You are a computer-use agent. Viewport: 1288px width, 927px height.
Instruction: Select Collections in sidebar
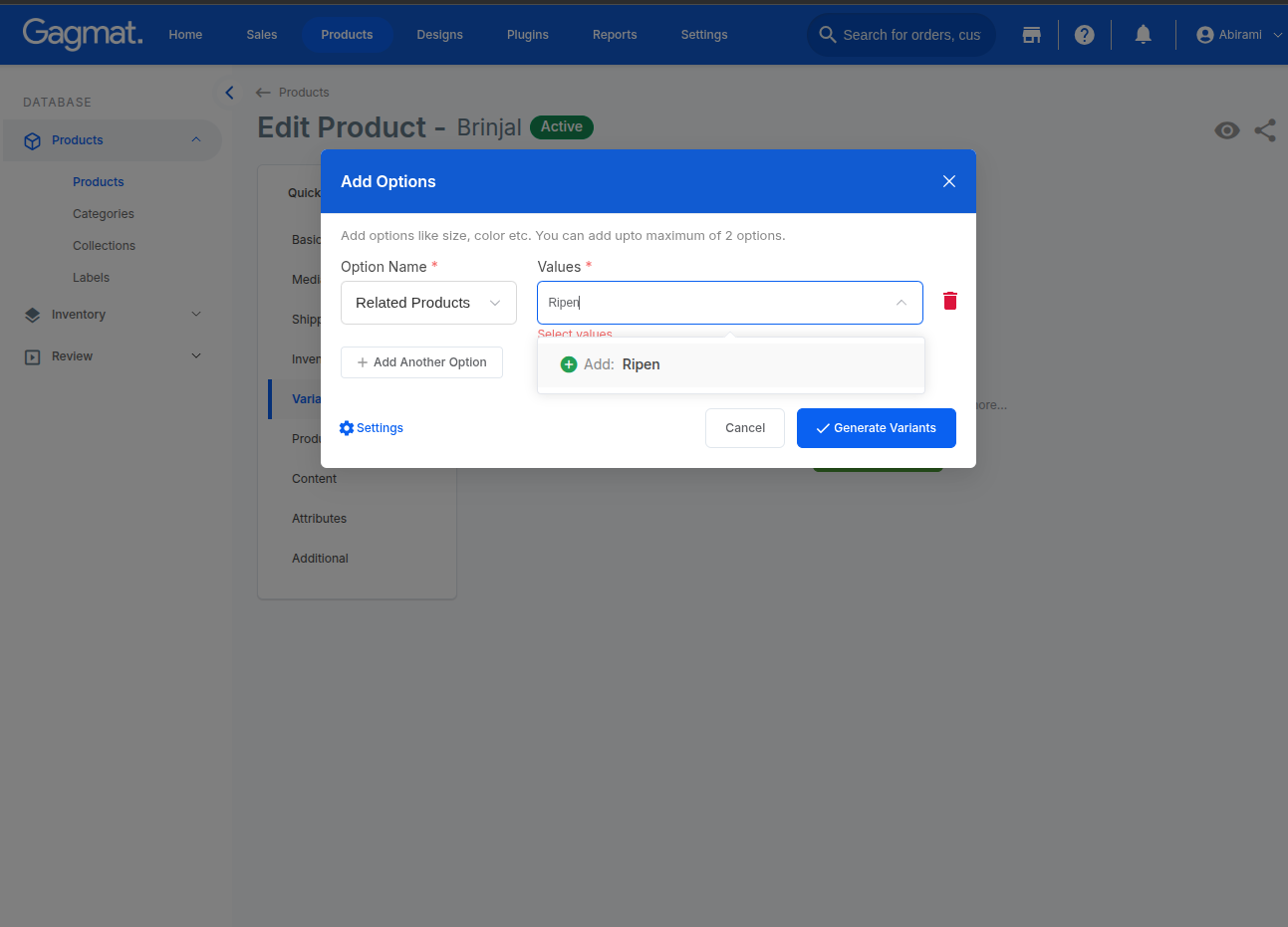tap(105, 246)
